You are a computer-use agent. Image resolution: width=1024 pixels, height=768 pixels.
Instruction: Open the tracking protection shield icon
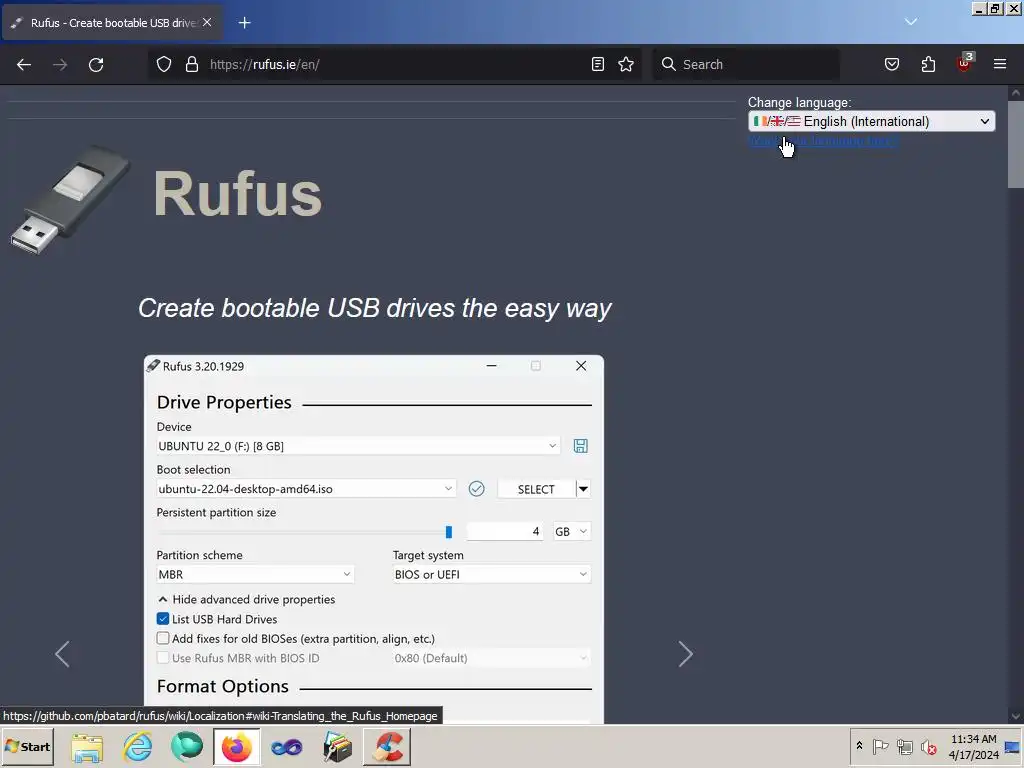pos(164,64)
